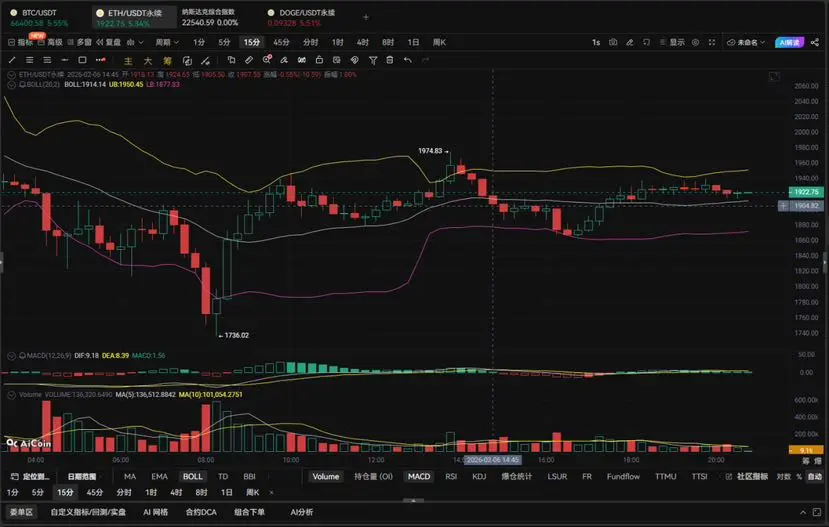Screen dimensions: 829x527
Task: Open the 委单区 bottom tab
Action: tap(21, 512)
